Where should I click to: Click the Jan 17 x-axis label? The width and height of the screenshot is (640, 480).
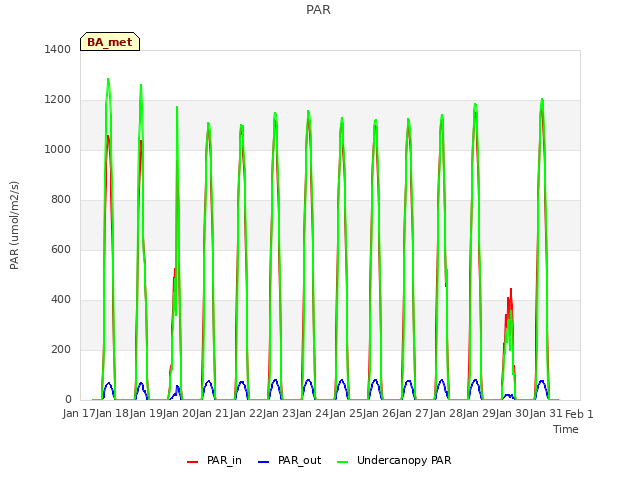tap(79, 414)
